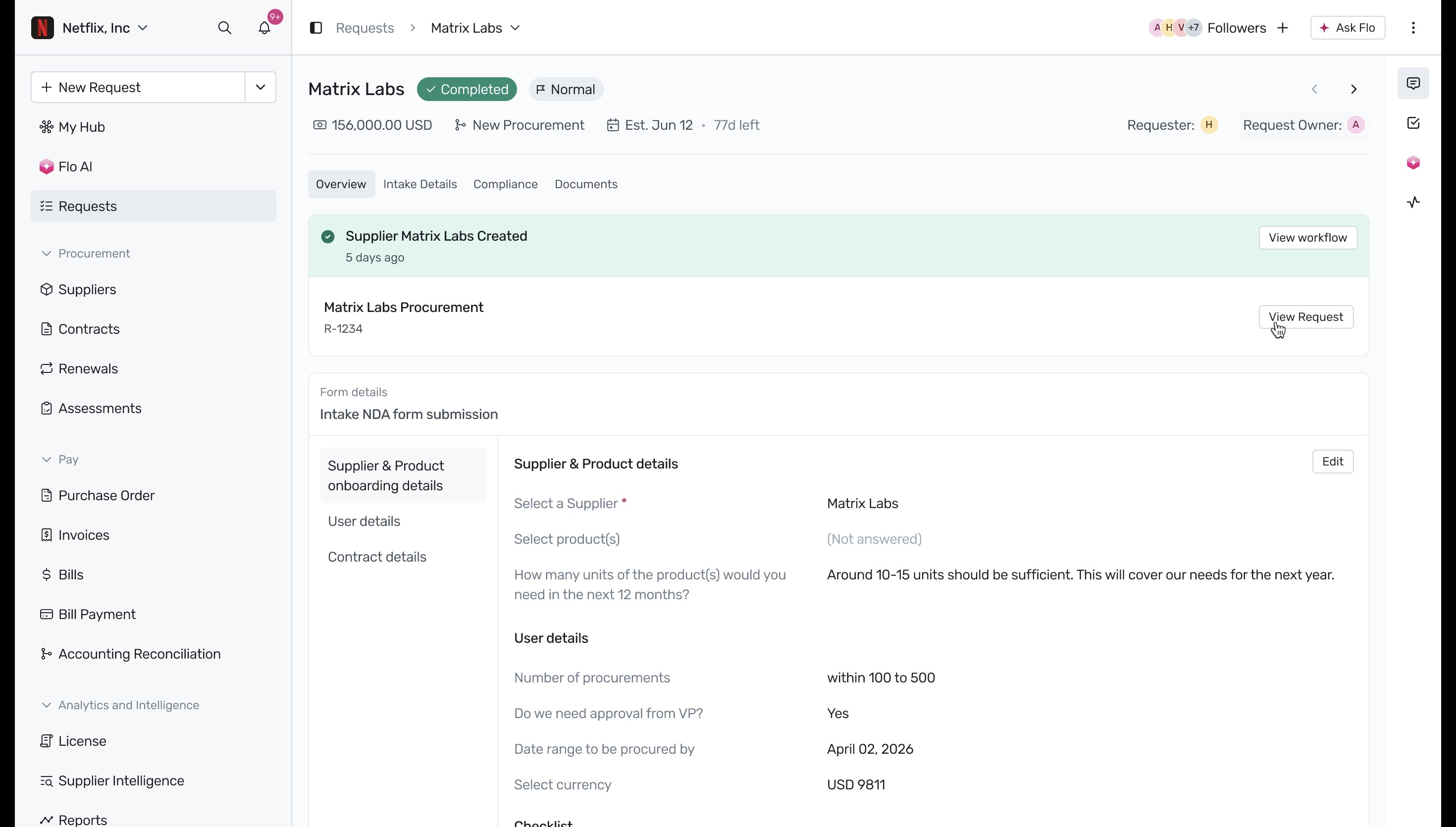Switch to the Documents tab

[586, 184]
